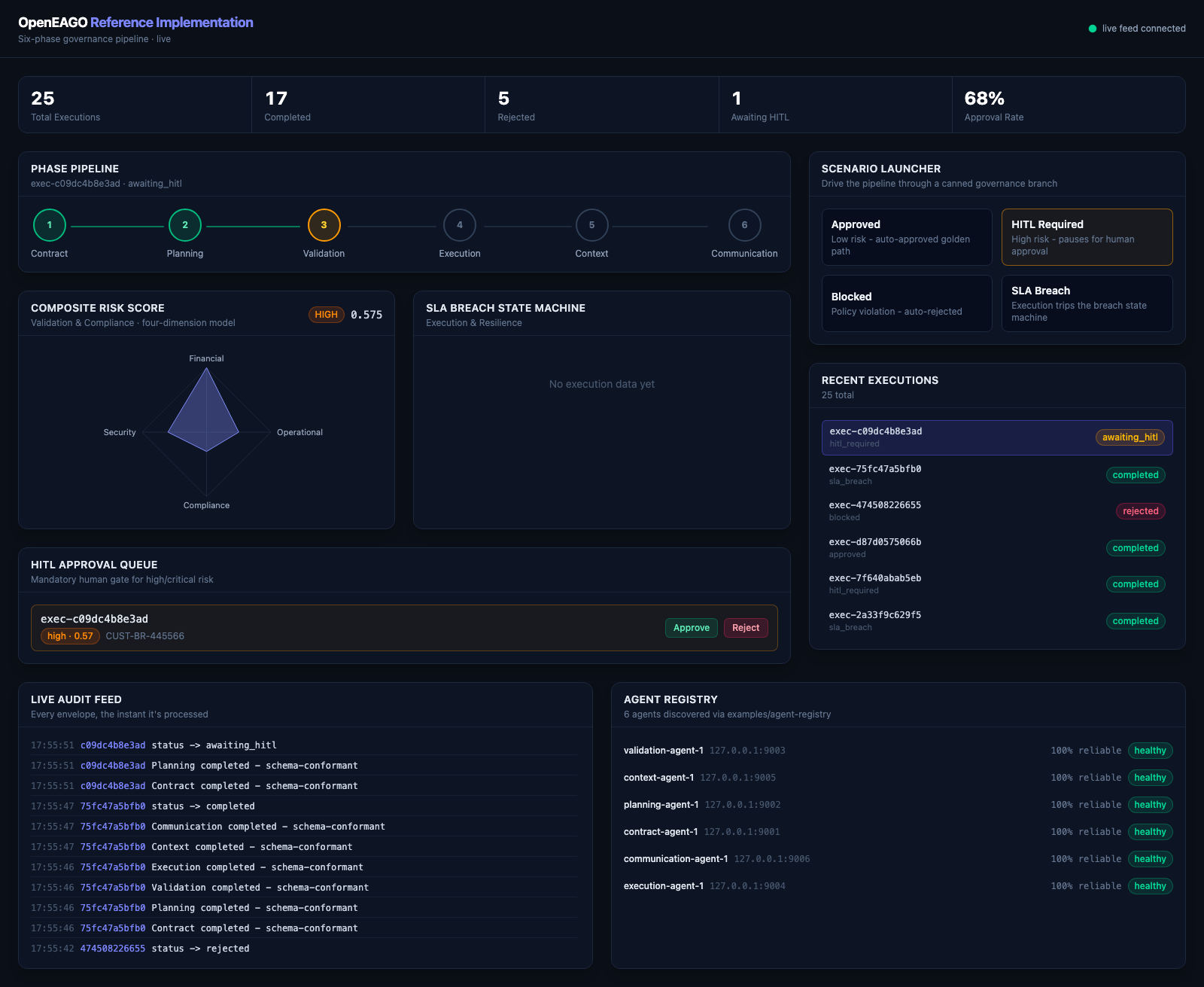1204x987 pixels.
Task: Approve exec-c09dc4b8e3ad in HITL queue
Action: pyautogui.click(x=692, y=628)
